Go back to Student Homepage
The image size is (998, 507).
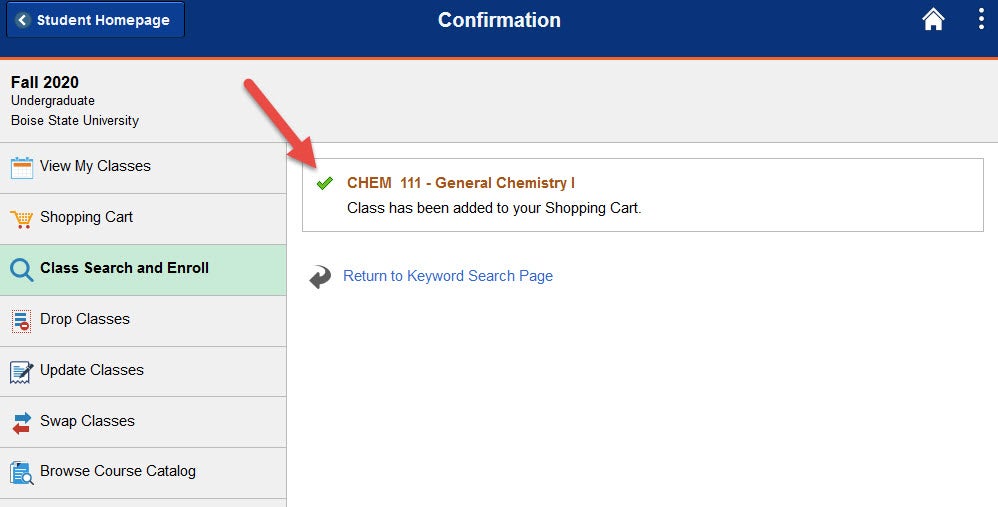tap(95, 20)
